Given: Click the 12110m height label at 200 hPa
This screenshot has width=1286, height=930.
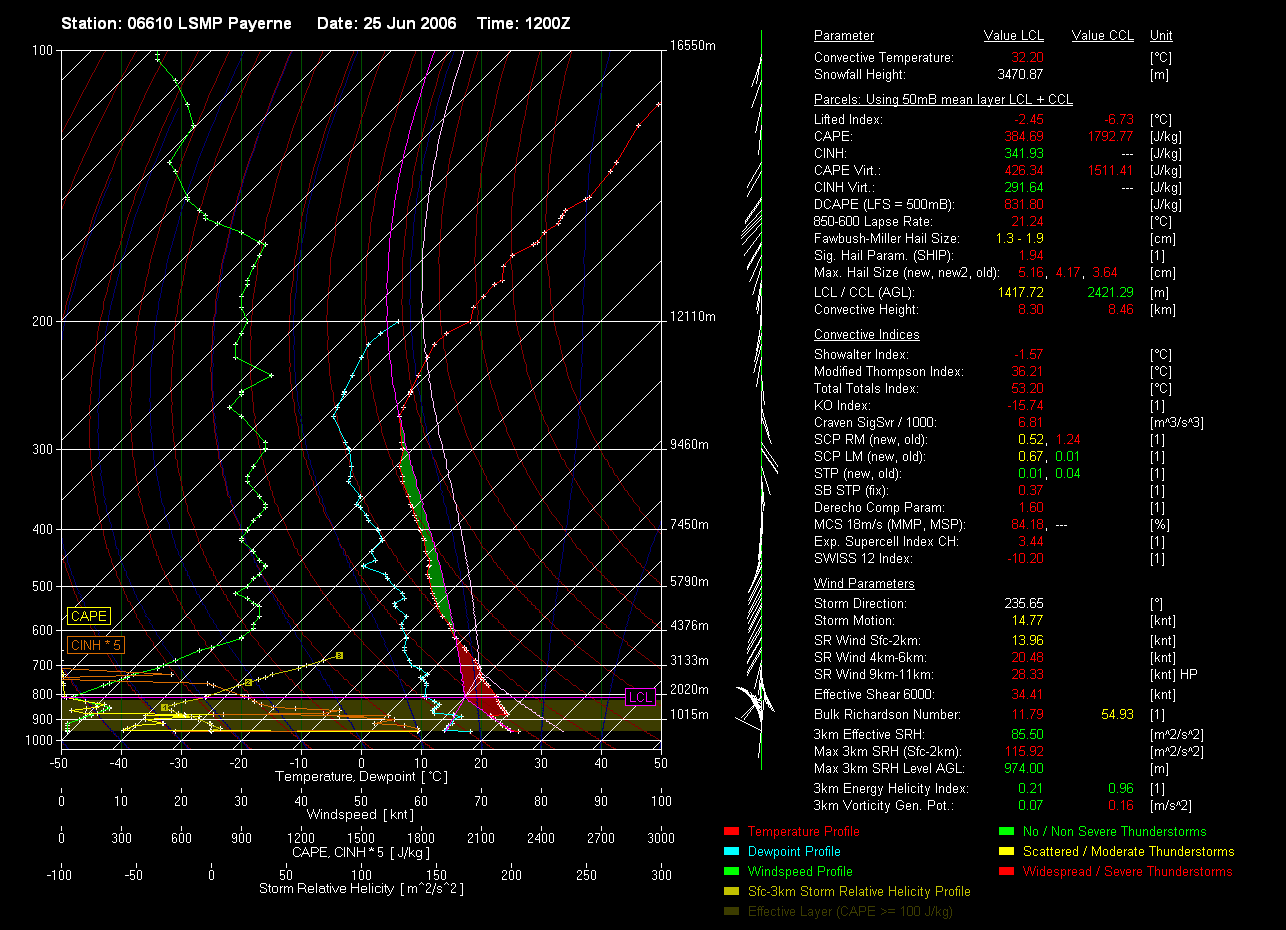Looking at the screenshot, I should click(x=693, y=317).
